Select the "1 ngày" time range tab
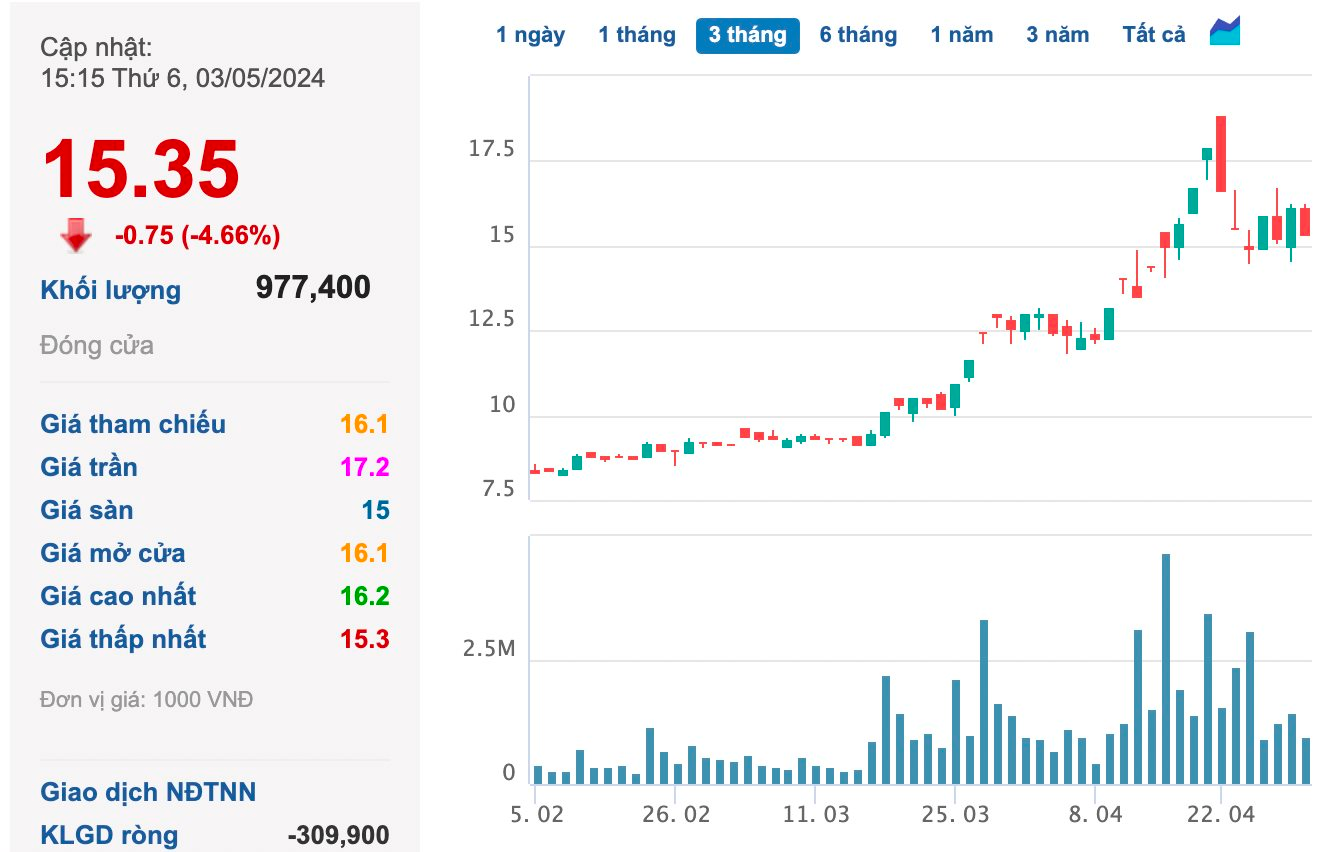Screen dimensions: 1326x852 click(x=531, y=34)
